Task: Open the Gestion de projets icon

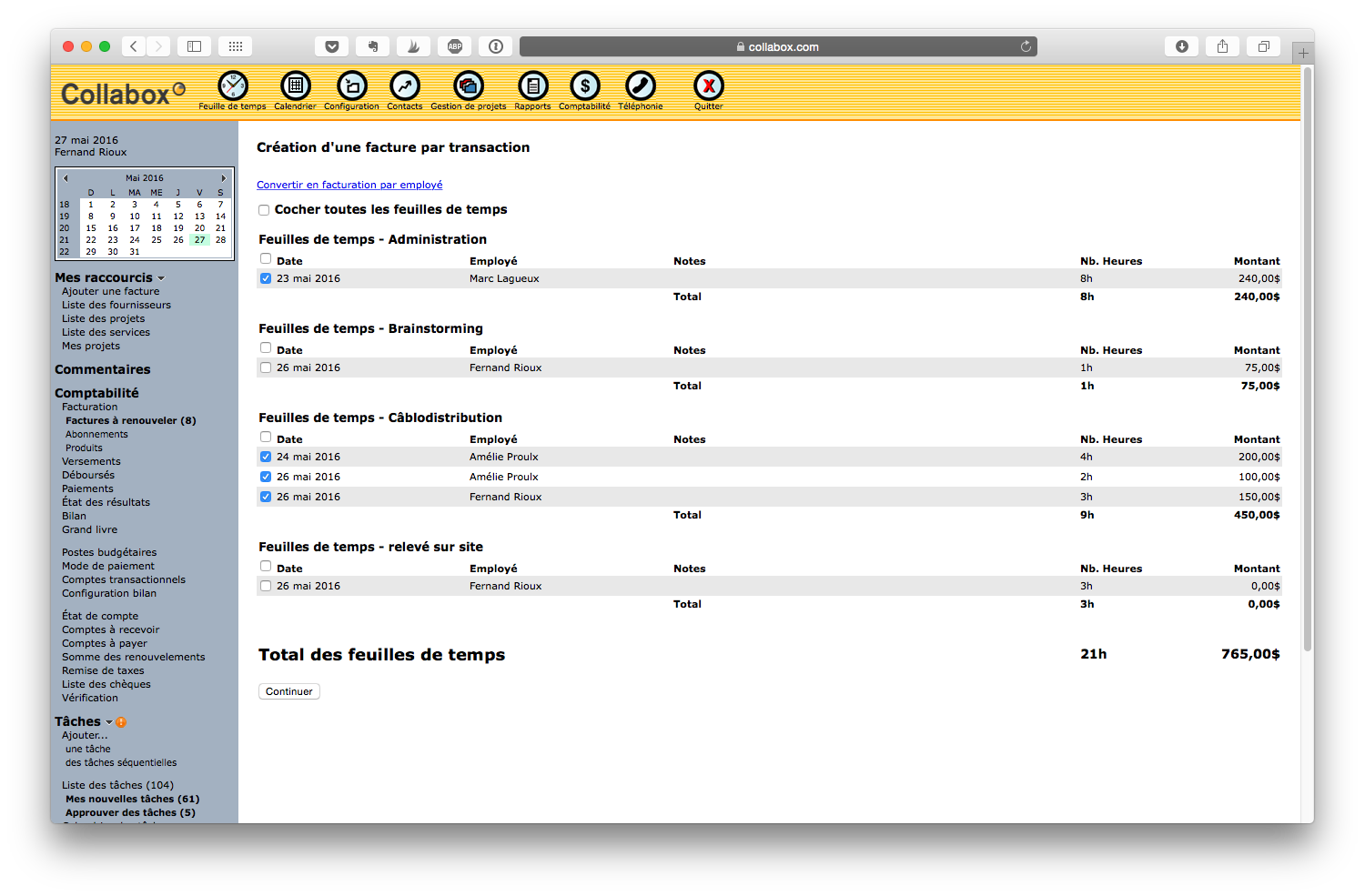Action: click(x=469, y=86)
